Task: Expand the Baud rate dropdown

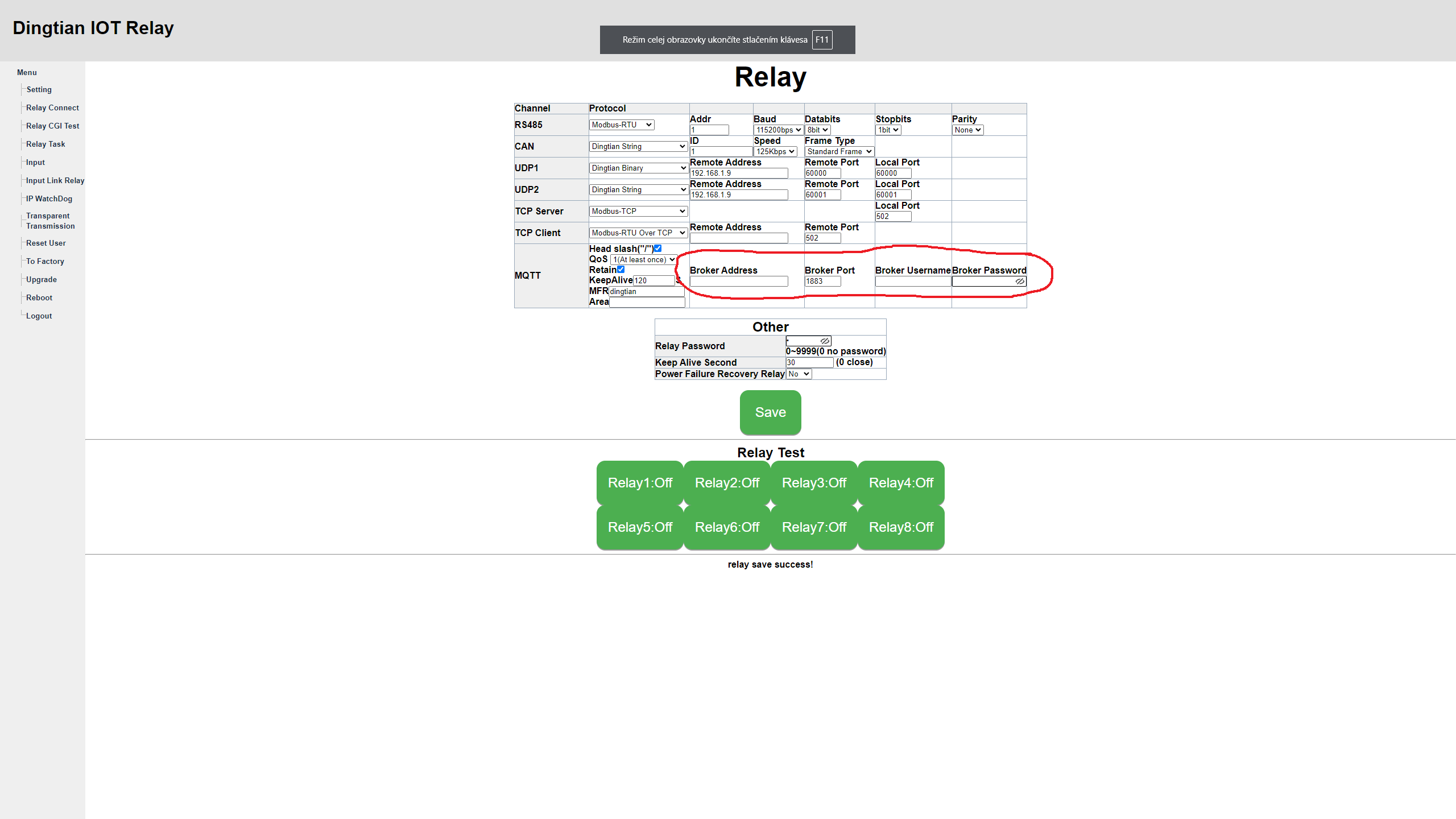Action: 778,130
